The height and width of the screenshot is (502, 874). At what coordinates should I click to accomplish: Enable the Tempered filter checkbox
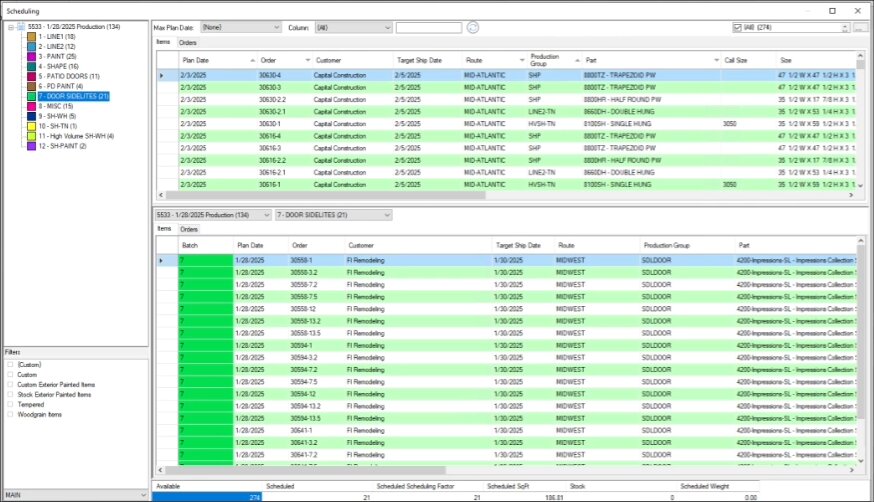[10, 405]
